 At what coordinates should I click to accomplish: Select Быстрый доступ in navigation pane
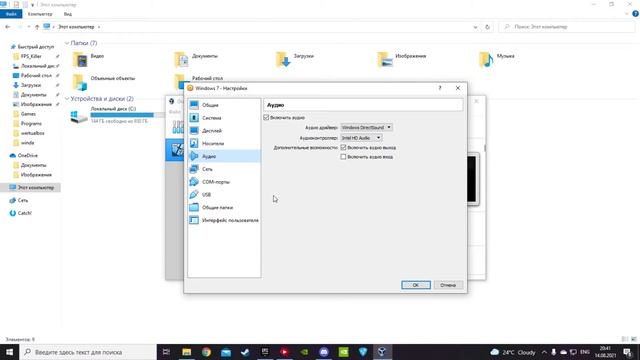pos(36,47)
